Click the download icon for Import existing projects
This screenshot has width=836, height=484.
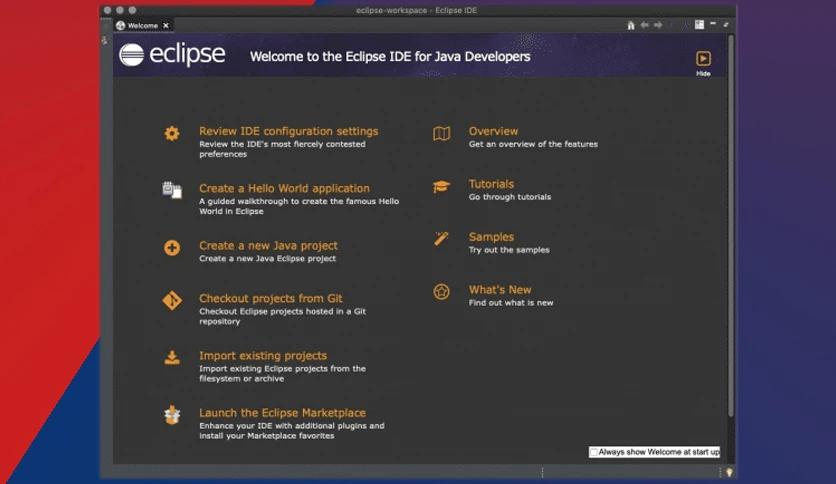click(172, 358)
